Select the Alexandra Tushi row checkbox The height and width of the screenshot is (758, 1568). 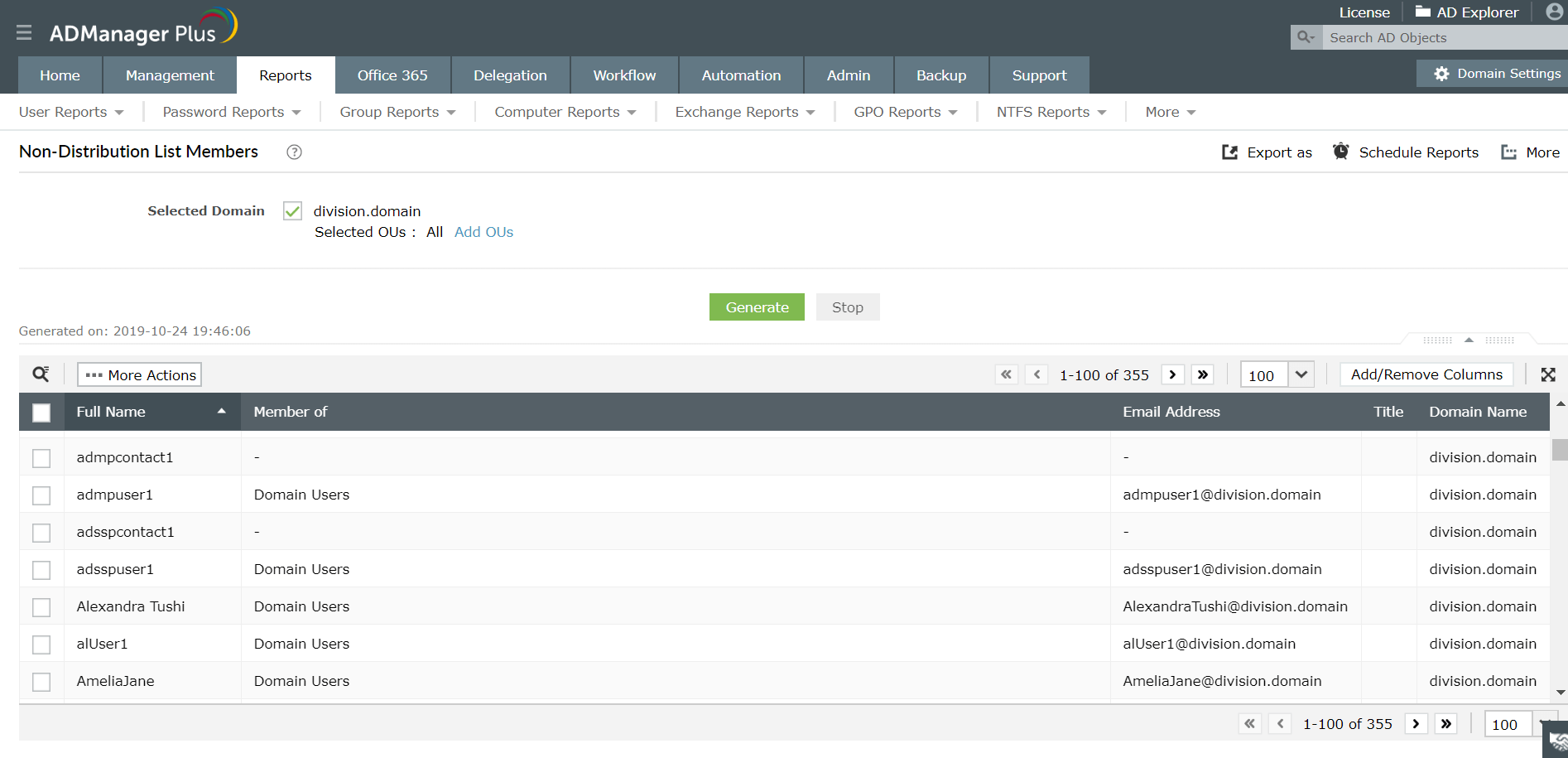[41, 607]
